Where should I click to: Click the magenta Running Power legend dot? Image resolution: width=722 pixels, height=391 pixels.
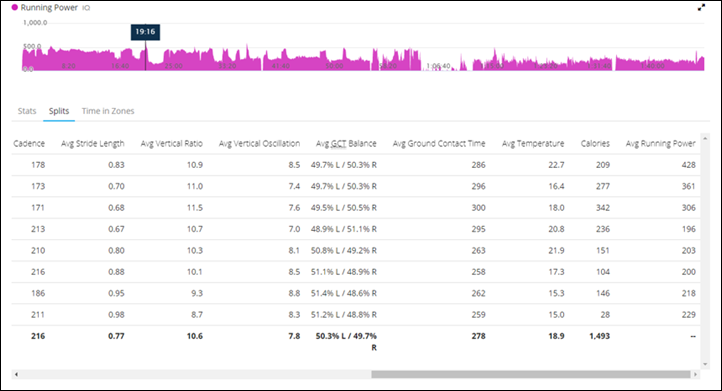pyautogui.click(x=15, y=7)
